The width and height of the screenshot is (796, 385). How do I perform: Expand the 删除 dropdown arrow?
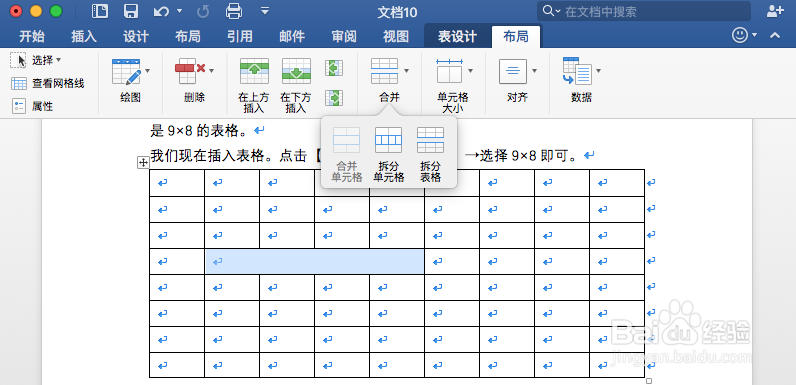click(211, 71)
